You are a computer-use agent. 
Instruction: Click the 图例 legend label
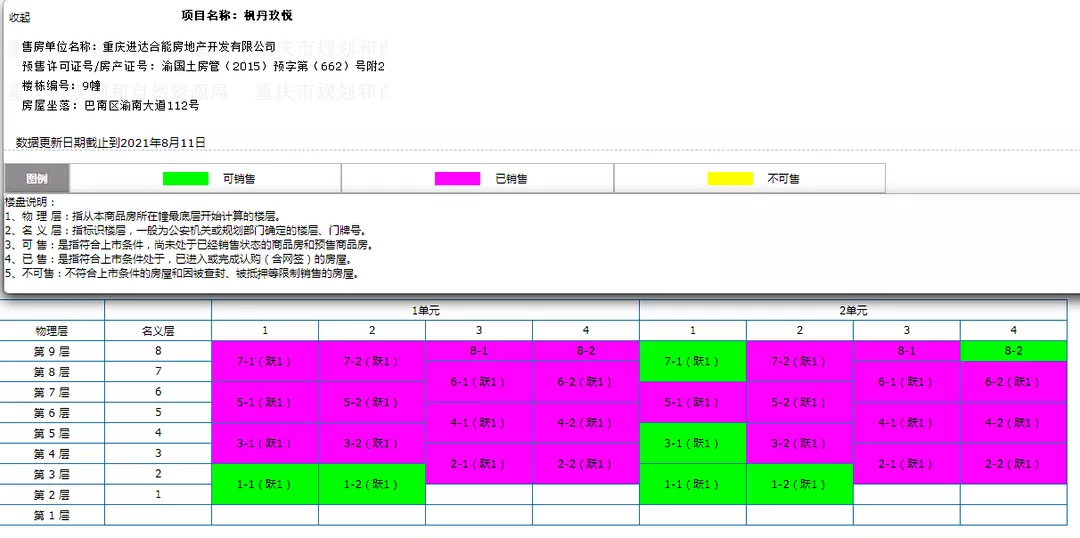tap(37, 178)
